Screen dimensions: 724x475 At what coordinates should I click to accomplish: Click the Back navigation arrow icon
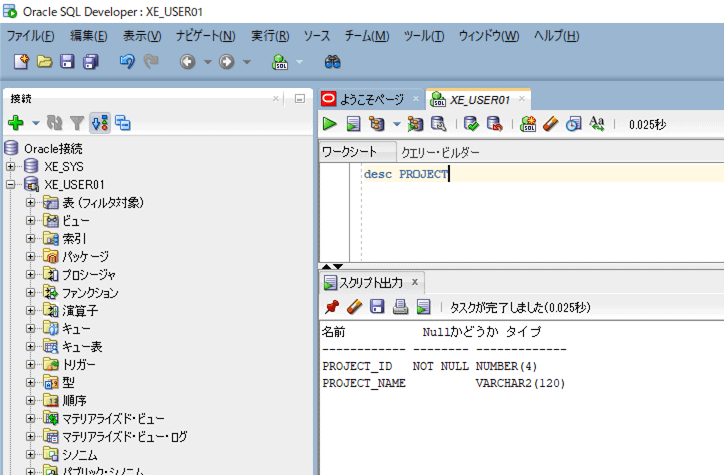point(187,62)
